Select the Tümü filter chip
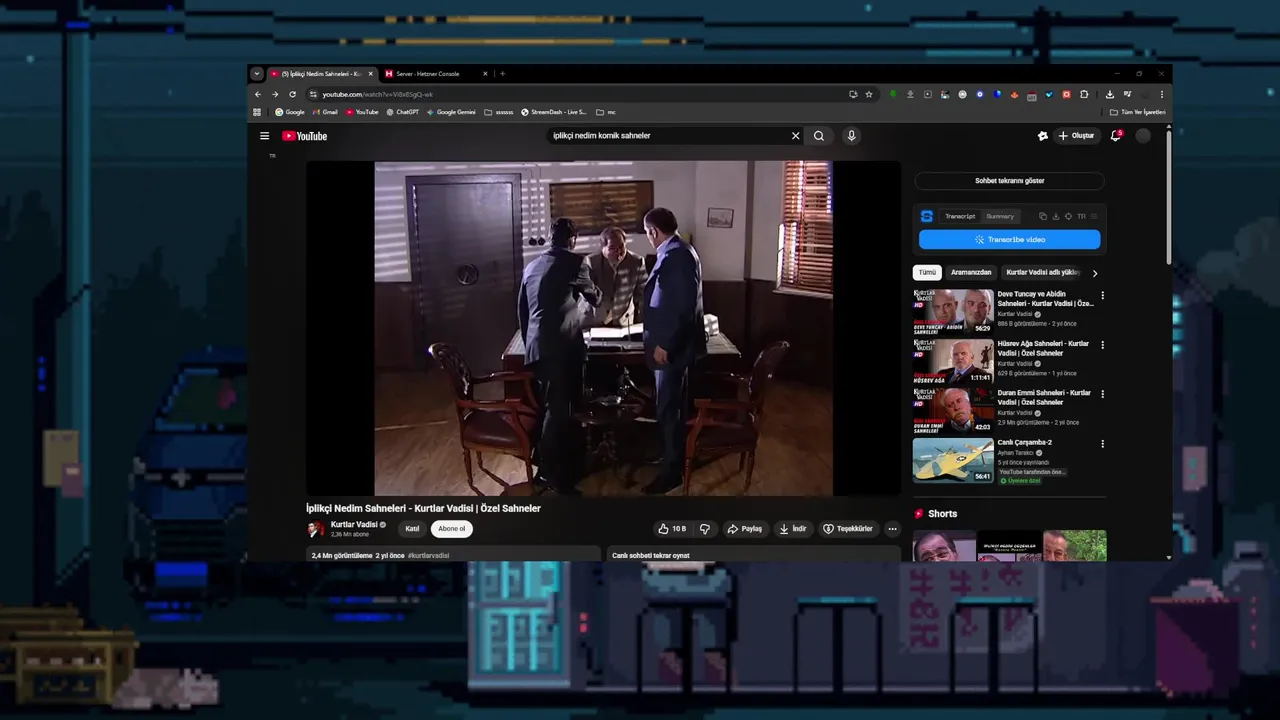Viewport: 1280px width, 720px height. 928,272
